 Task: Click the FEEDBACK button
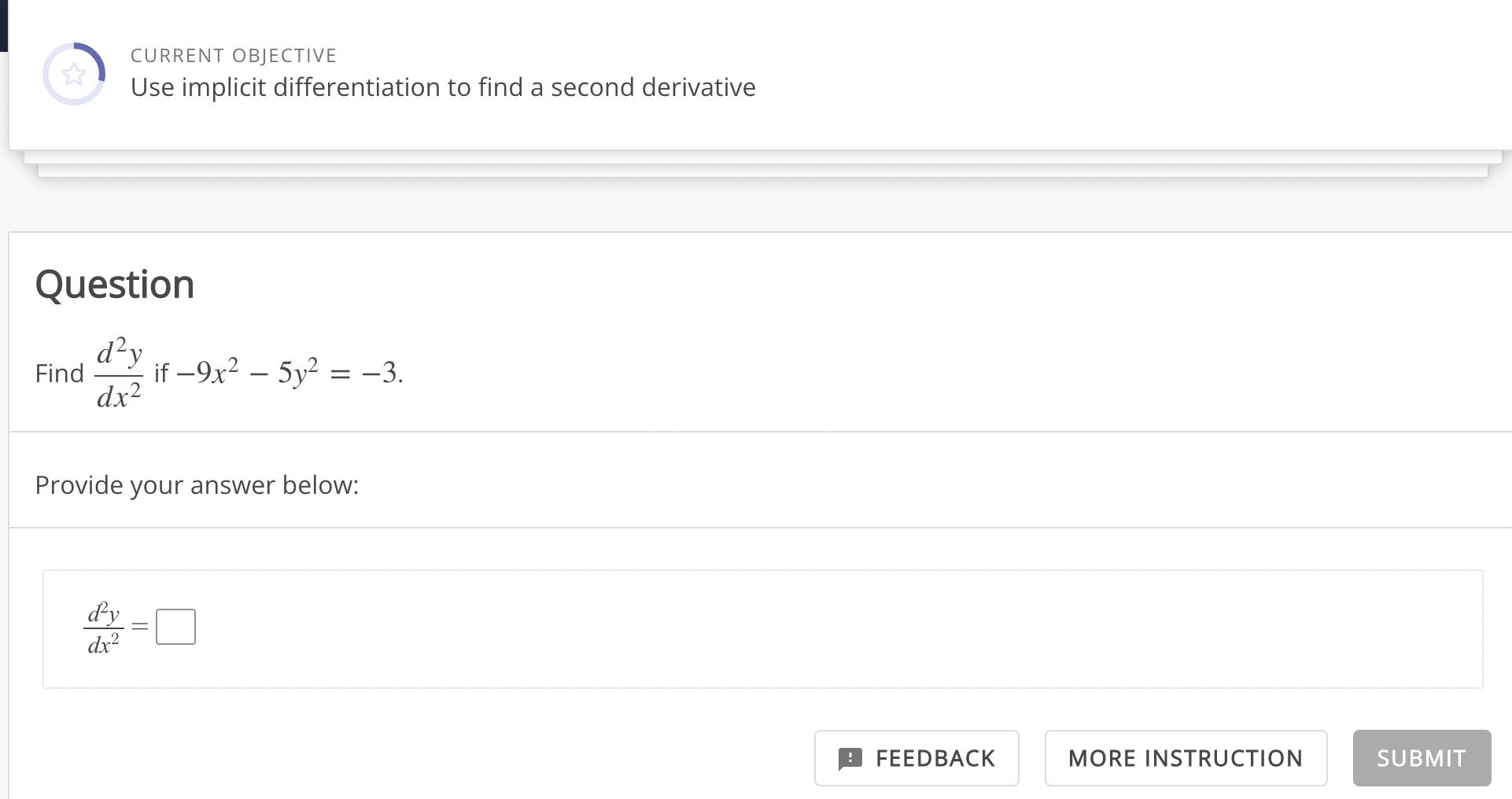(x=916, y=758)
